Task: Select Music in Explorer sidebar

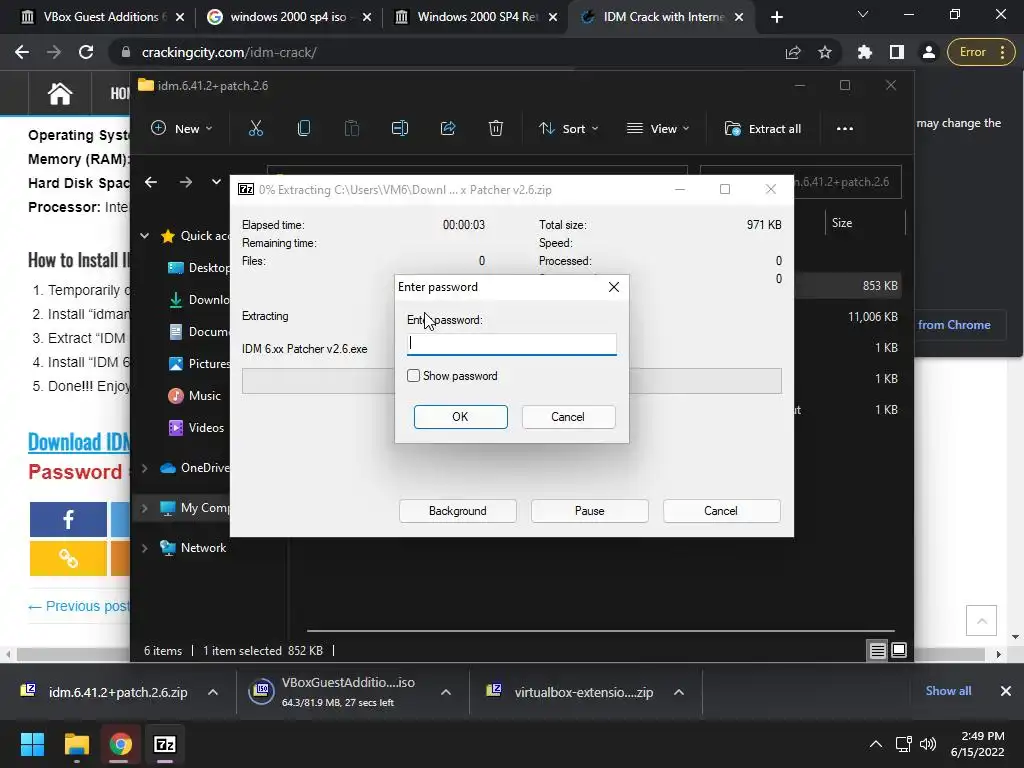Action: point(195,396)
